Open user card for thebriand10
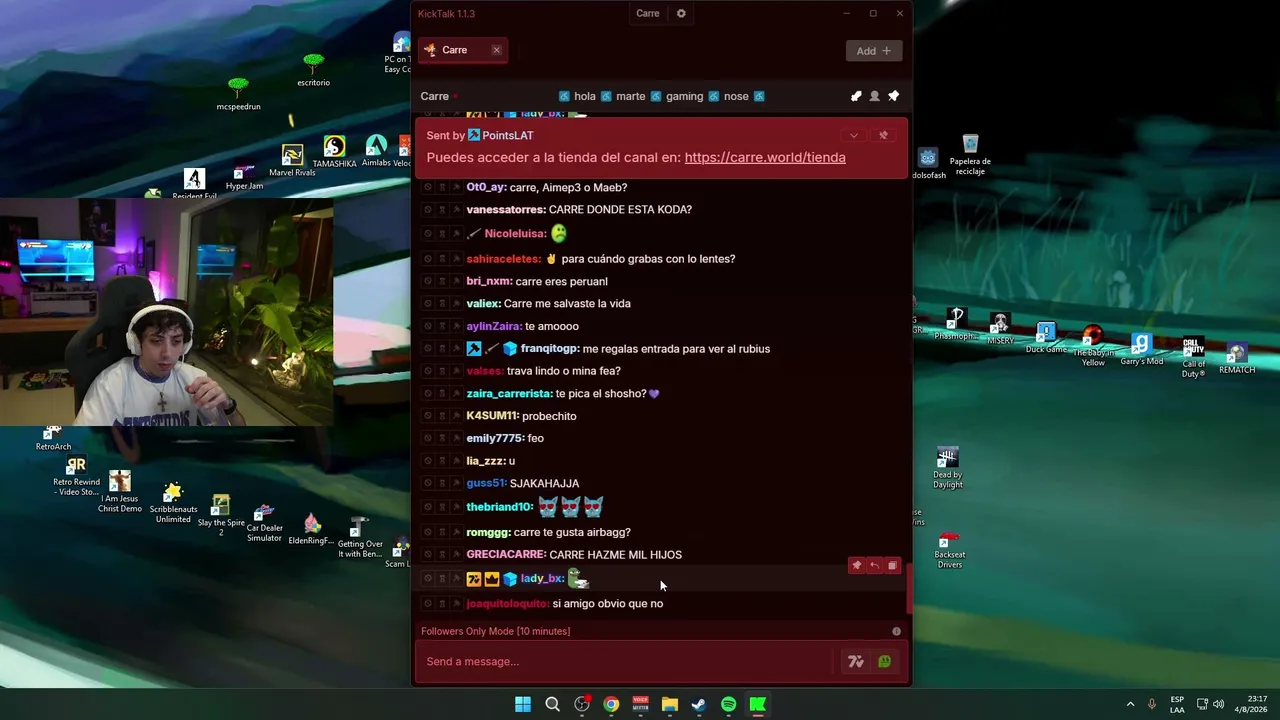 [x=500, y=507]
